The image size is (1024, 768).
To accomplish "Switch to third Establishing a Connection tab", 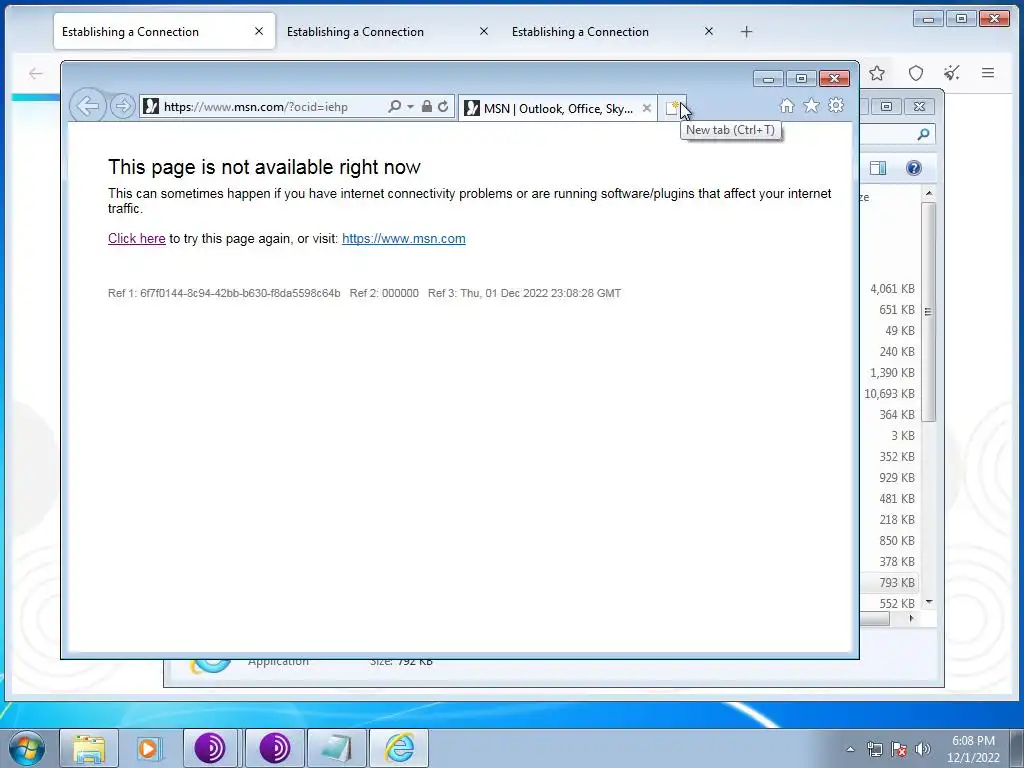I will click(x=614, y=31).
